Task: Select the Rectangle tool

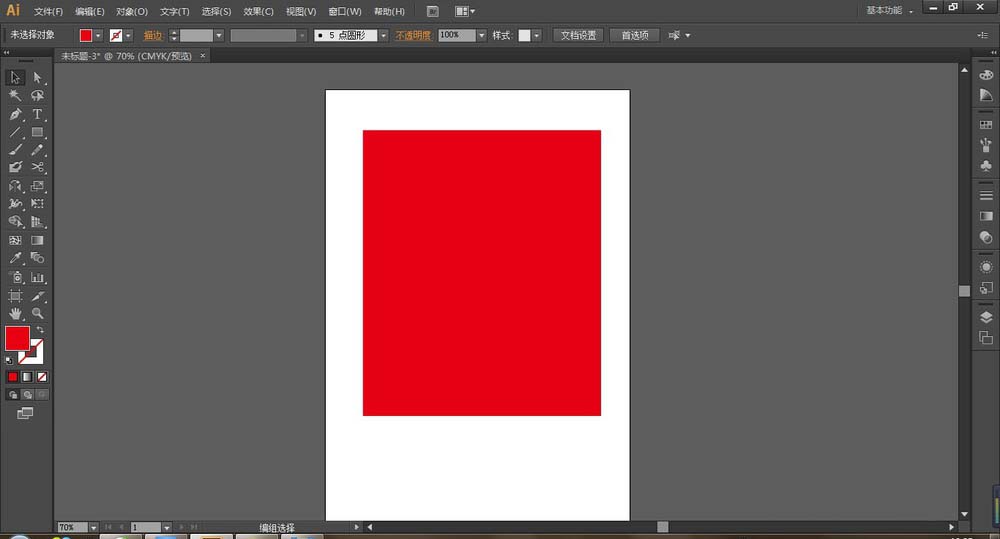Action: click(x=38, y=132)
